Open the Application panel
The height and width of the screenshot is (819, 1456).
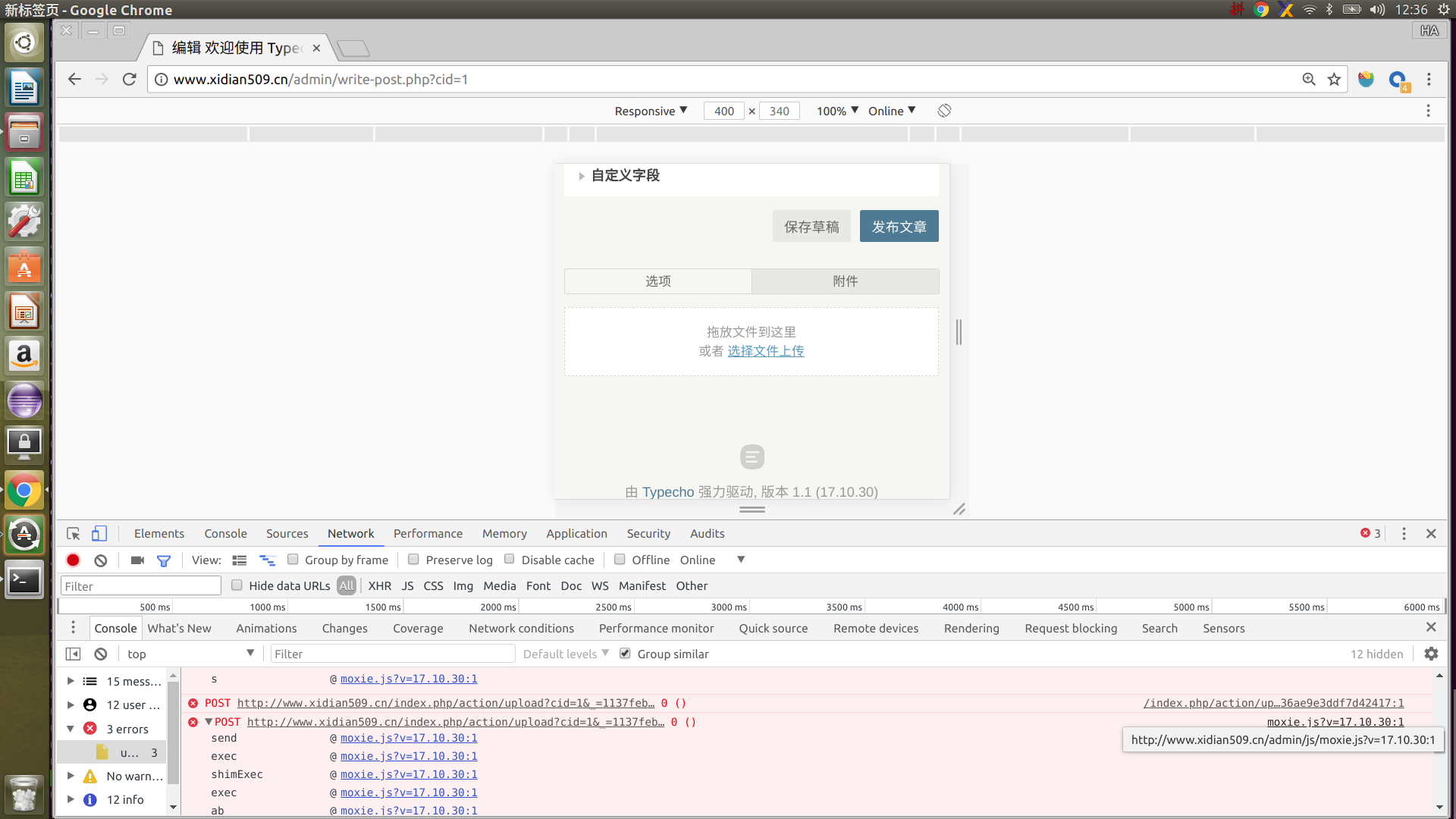pos(576,534)
